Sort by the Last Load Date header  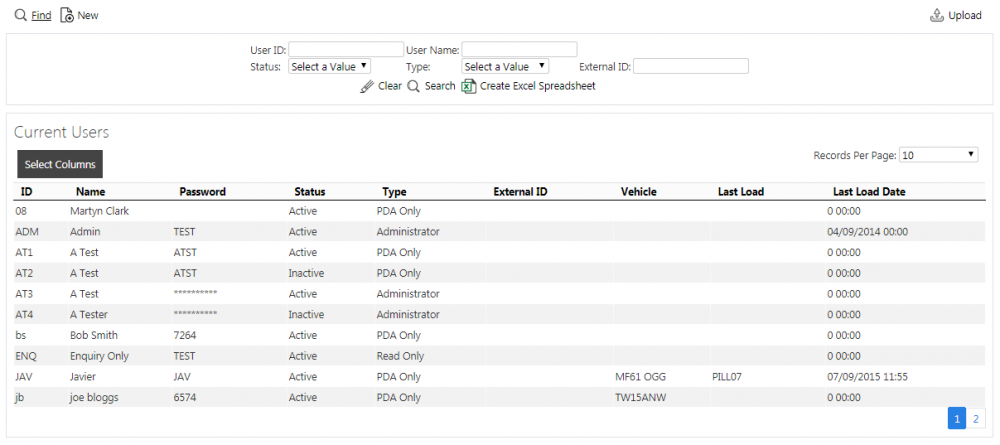pos(869,191)
